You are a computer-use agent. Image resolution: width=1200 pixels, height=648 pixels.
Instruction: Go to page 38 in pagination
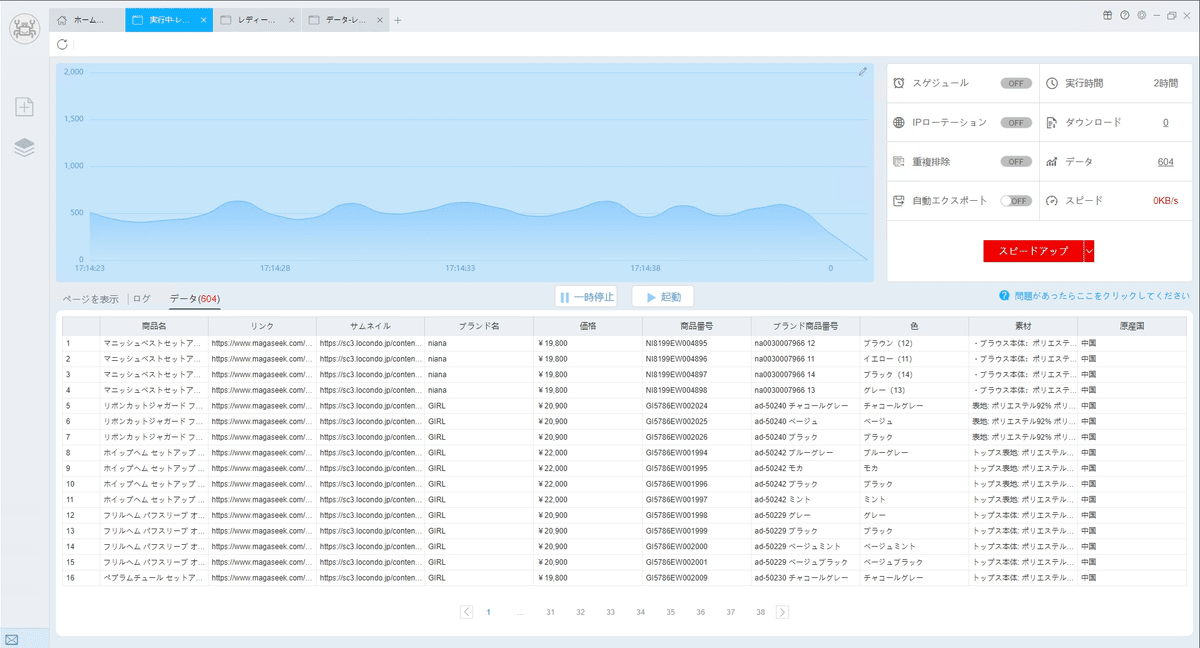pos(760,612)
